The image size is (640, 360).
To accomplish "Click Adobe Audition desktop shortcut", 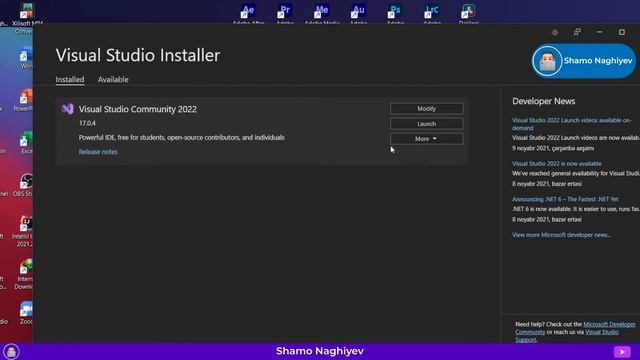I will point(358,14).
